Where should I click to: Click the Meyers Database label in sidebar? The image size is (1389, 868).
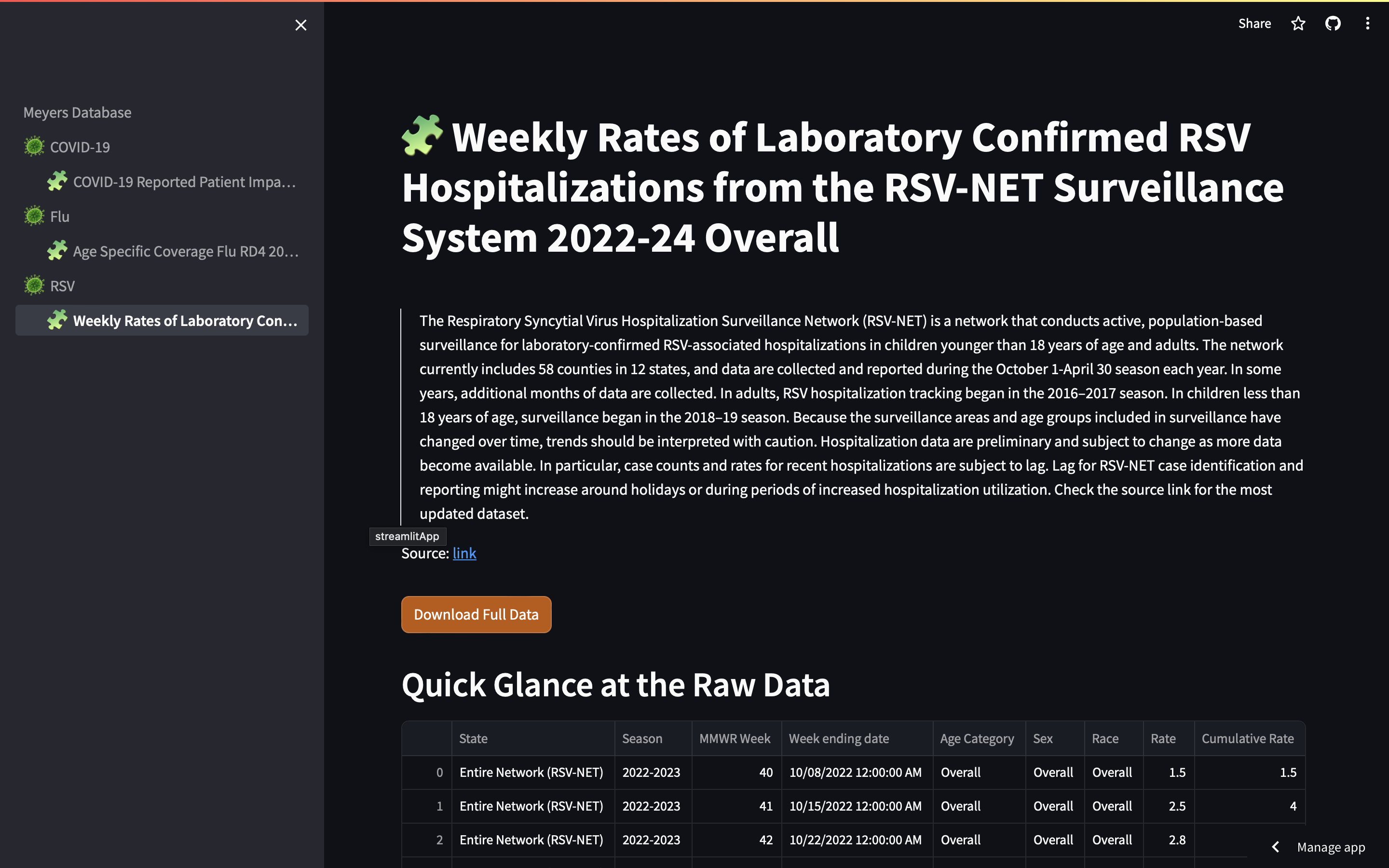(x=77, y=112)
